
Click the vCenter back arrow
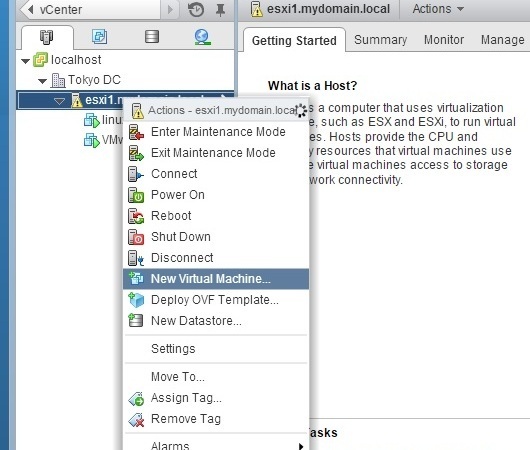(31, 9)
